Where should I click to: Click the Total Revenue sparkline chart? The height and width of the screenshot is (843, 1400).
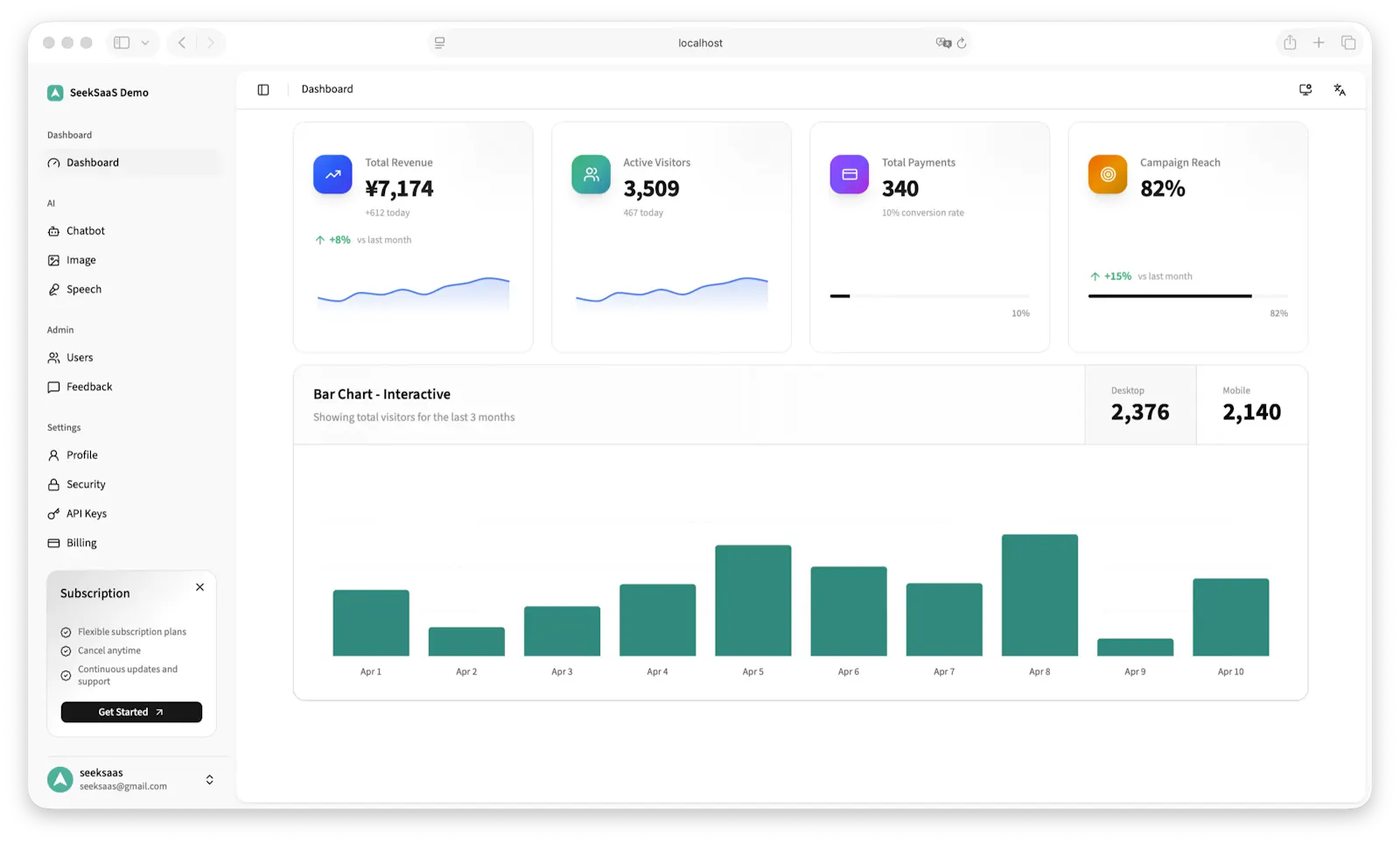(413, 293)
